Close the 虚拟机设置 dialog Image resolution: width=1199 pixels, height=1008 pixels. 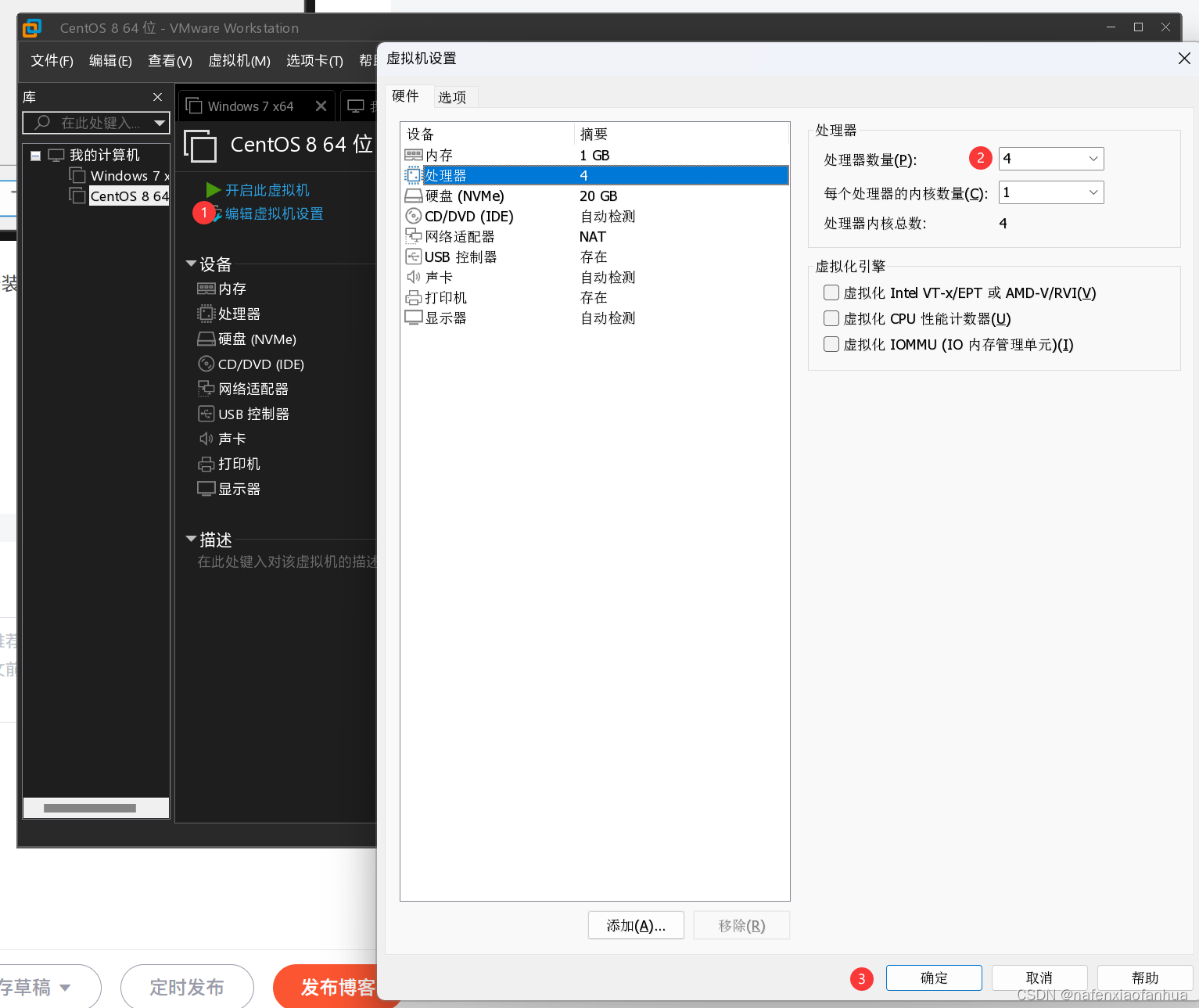1184,59
